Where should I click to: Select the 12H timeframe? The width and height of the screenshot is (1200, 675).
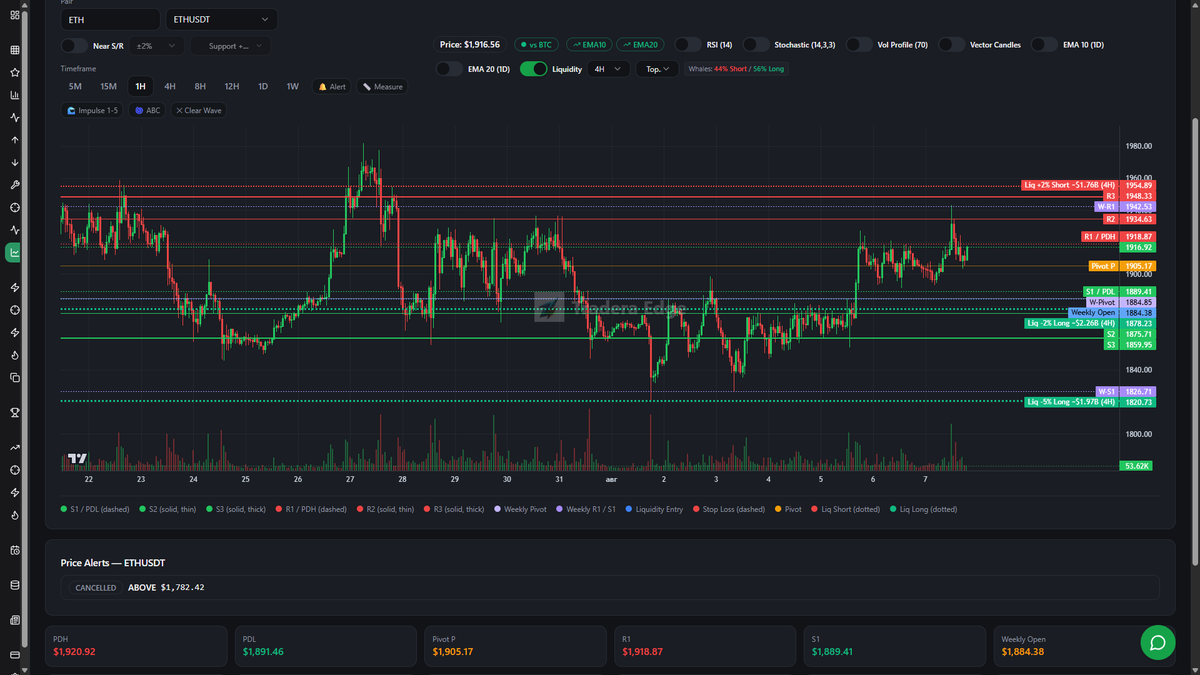pyautogui.click(x=232, y=87)
